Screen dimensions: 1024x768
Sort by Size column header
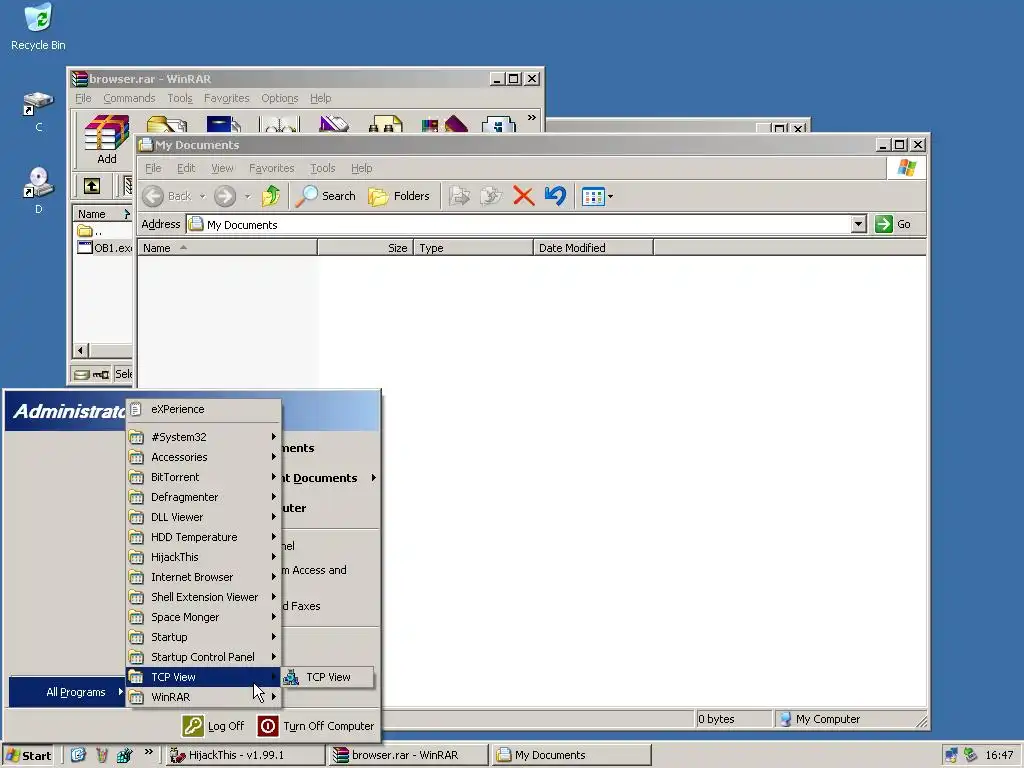[x=366, y=248]
